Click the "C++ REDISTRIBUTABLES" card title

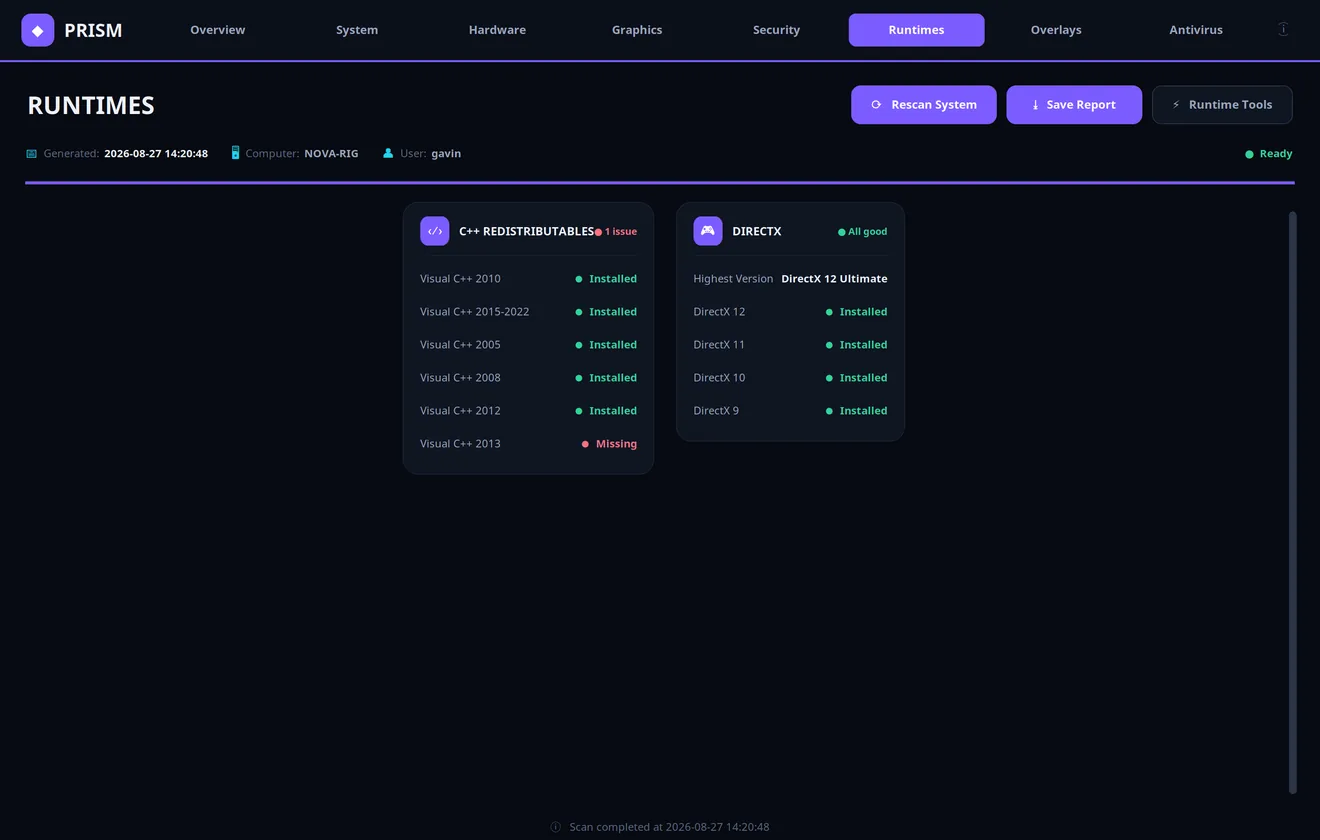point(526,231)
